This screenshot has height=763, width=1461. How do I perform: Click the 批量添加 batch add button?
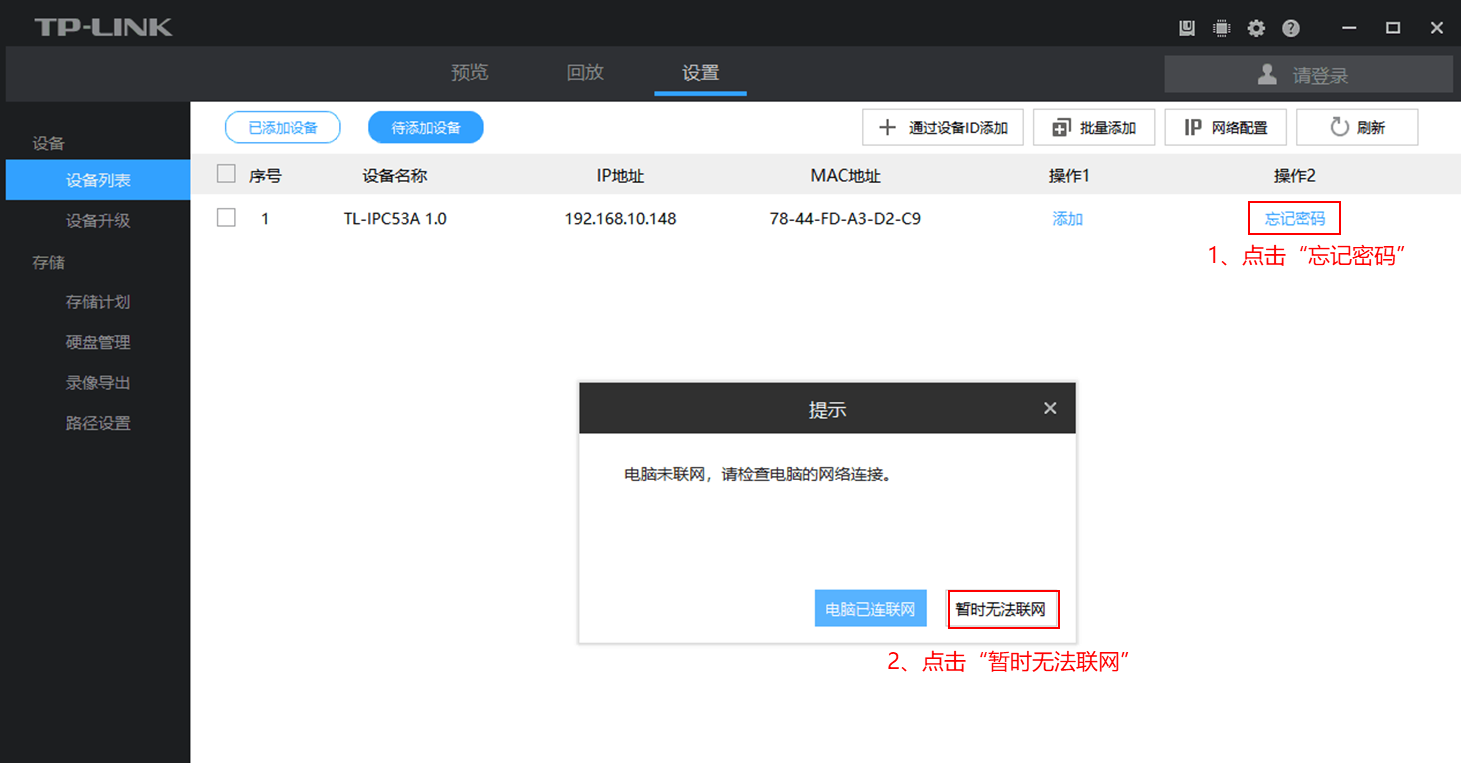coord(1094,128)
